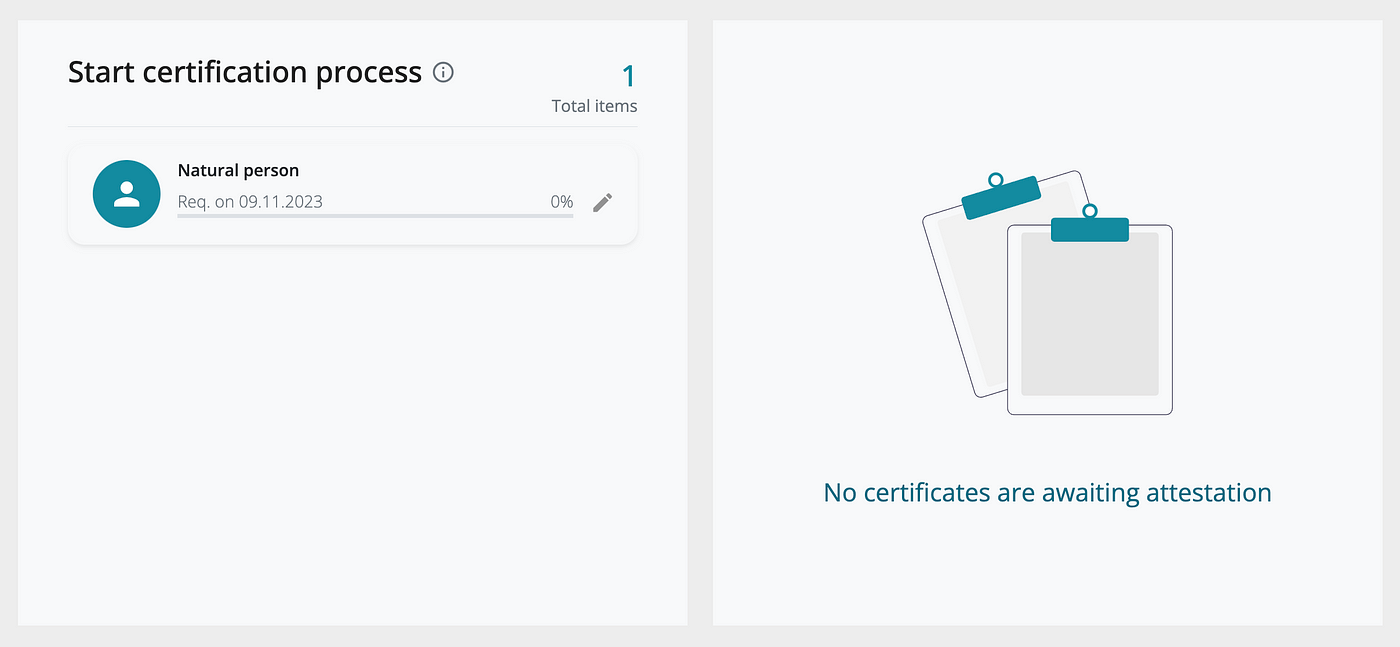The image size is (1400, 647).
Task: Click the Req. on 09.11.2023 date text
Action: pos(250,202)
